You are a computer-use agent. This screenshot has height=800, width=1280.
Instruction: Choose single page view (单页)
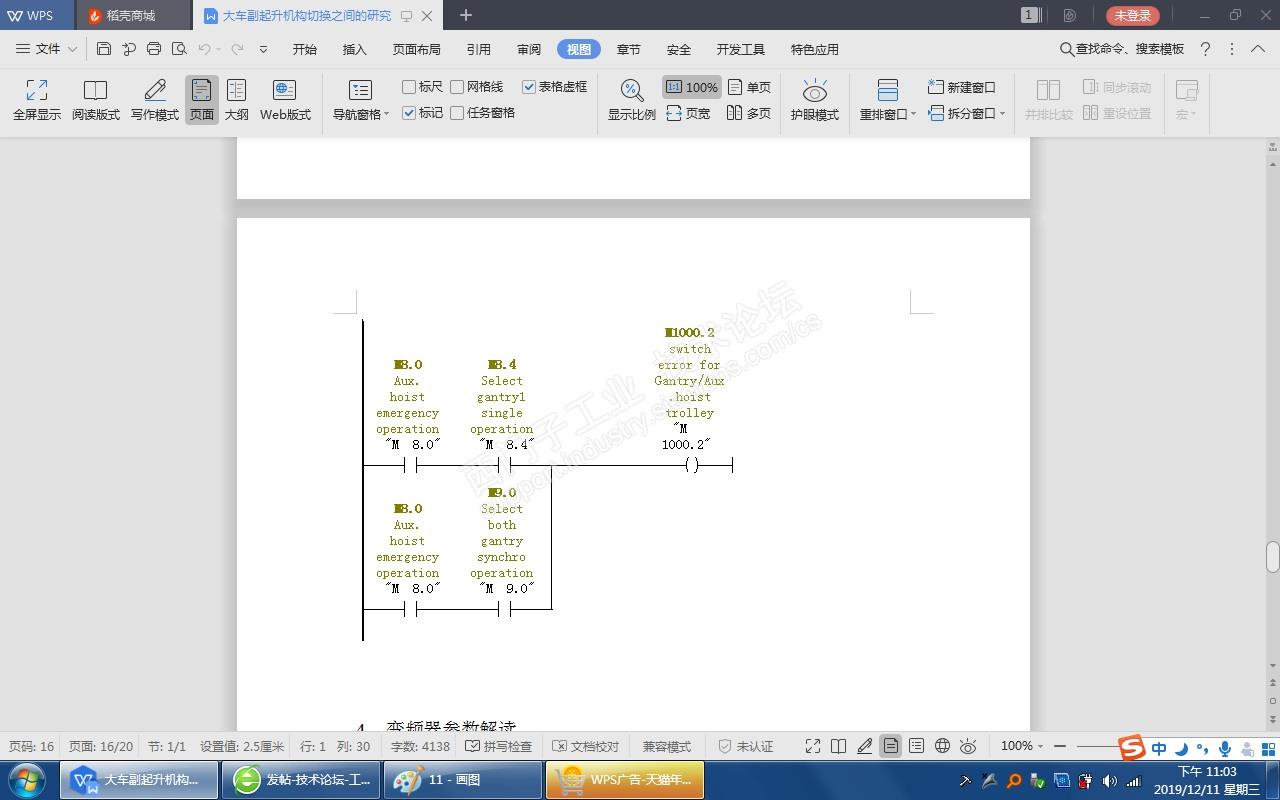click(x=750, y=87)
